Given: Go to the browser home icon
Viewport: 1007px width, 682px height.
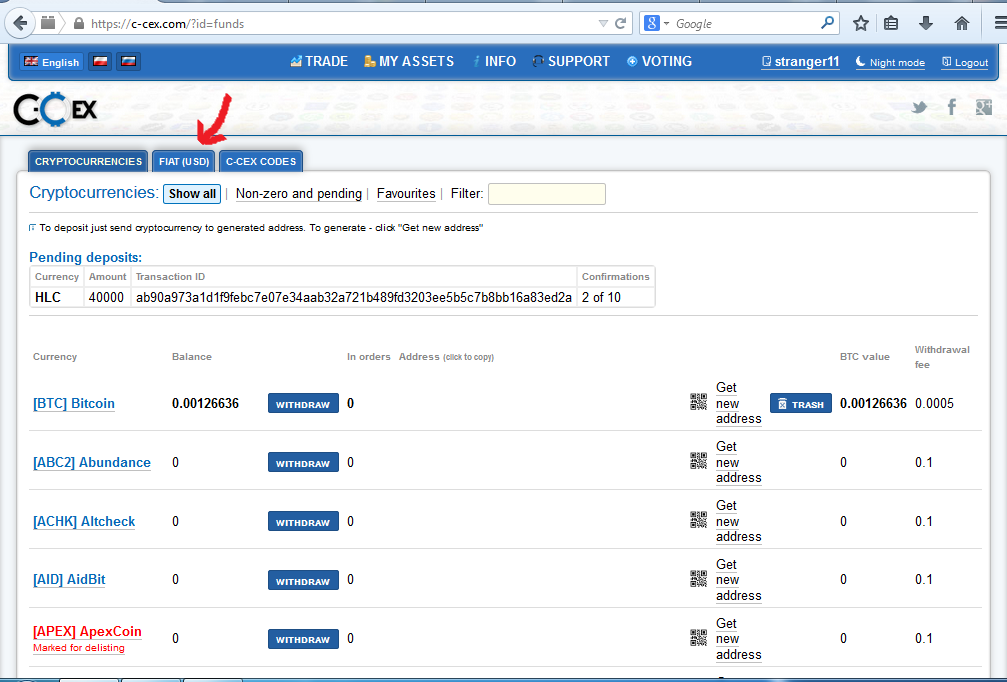Looking at the screenshot, I should coord(961,24).
